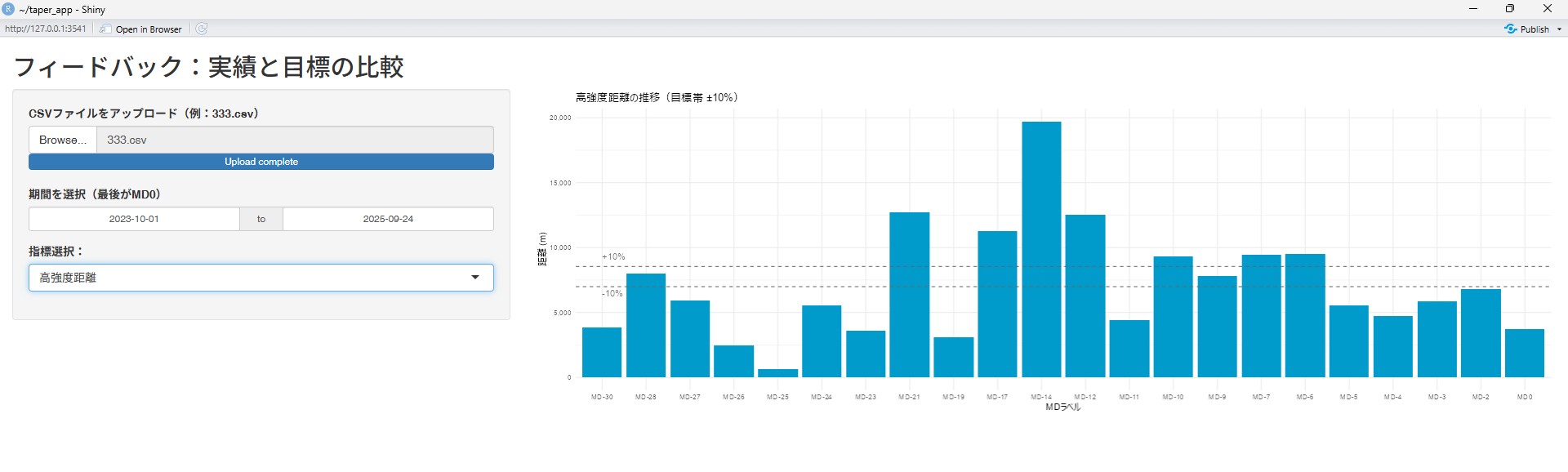The width and height of the screenshot is (1568, 472).
Task: Click the tallest bar at MD-14
Action: tap(1041, 249)
